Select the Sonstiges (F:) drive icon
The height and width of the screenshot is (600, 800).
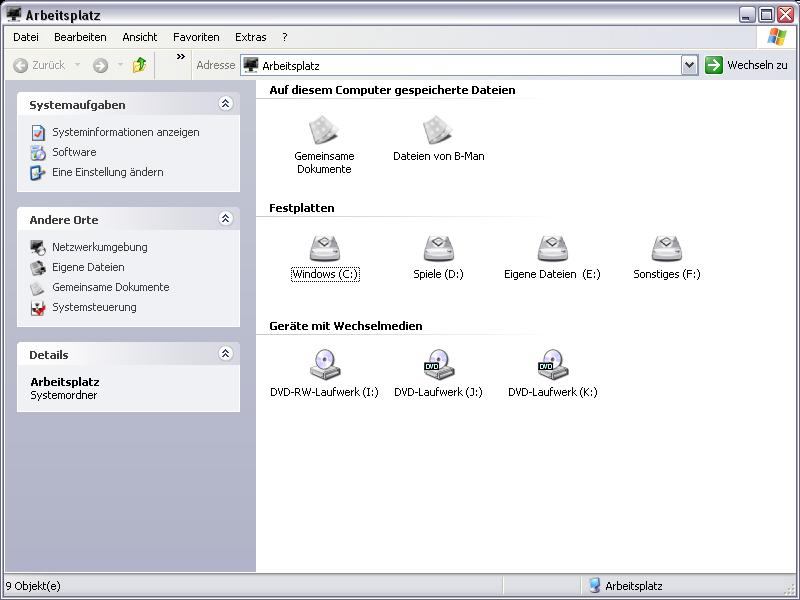coord(666,248)
